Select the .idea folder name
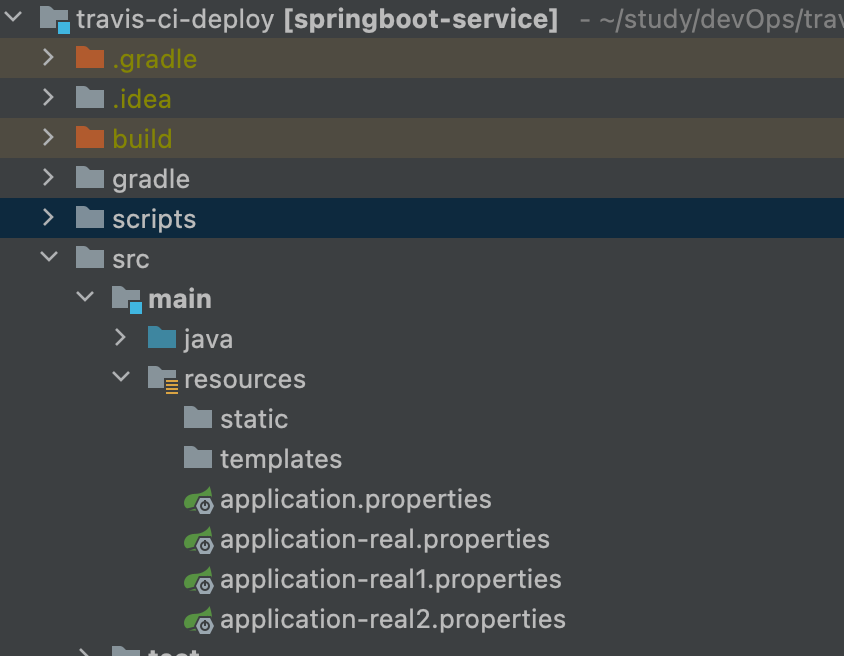This screenshot has width=844, height=656. click(142, 98)
